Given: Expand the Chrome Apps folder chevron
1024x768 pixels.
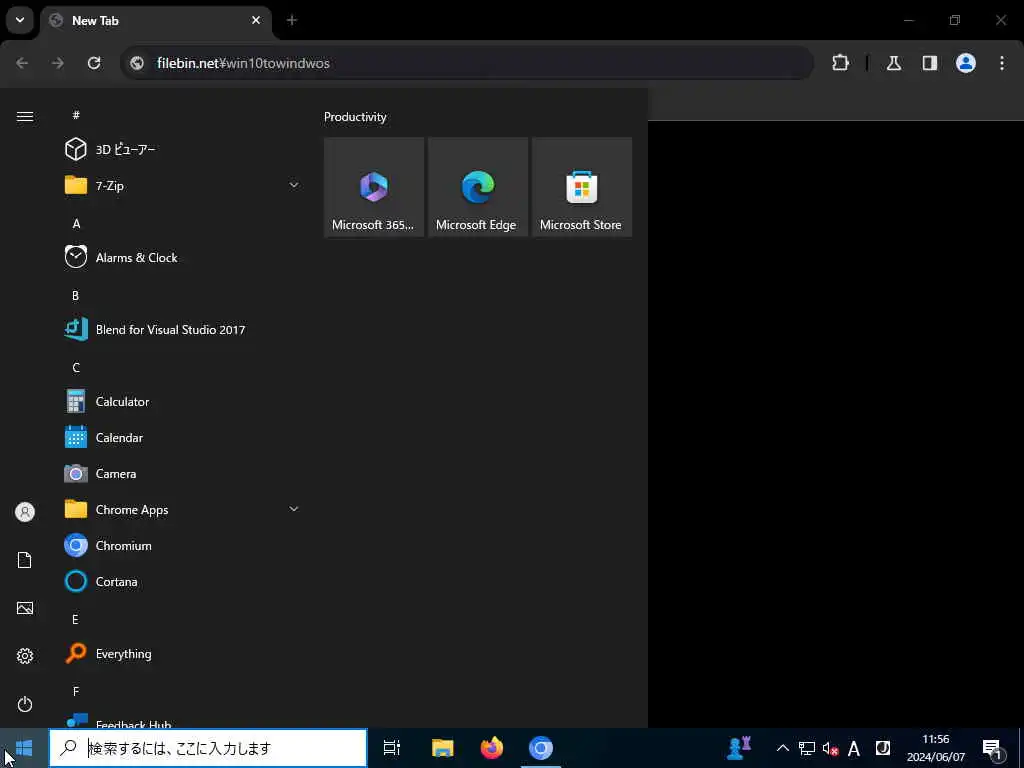Looking at the screenshot, I should [294, 509].
